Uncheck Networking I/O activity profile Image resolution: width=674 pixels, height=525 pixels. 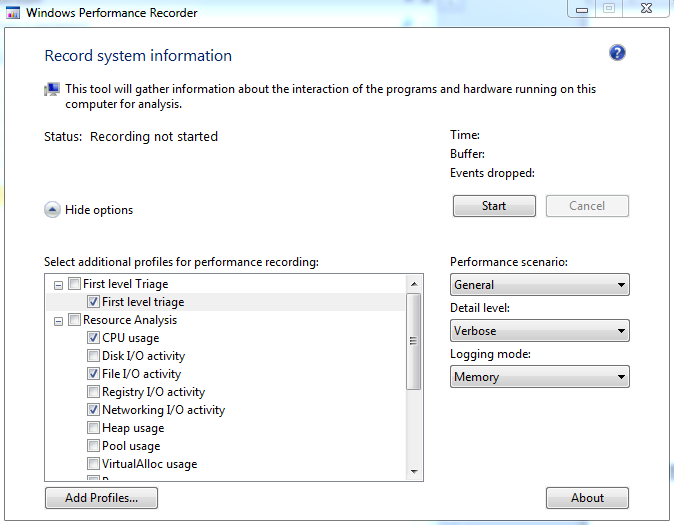point(93,410)
